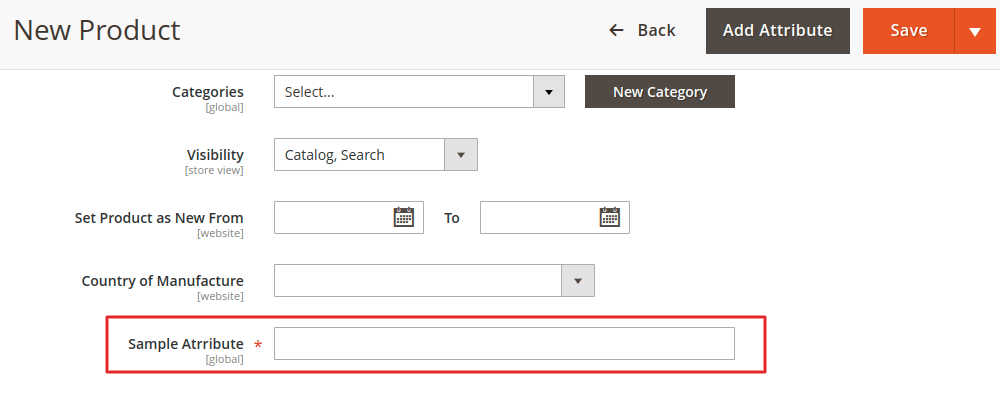Open the Country of Manufacture dropdown

click(434, 280)
